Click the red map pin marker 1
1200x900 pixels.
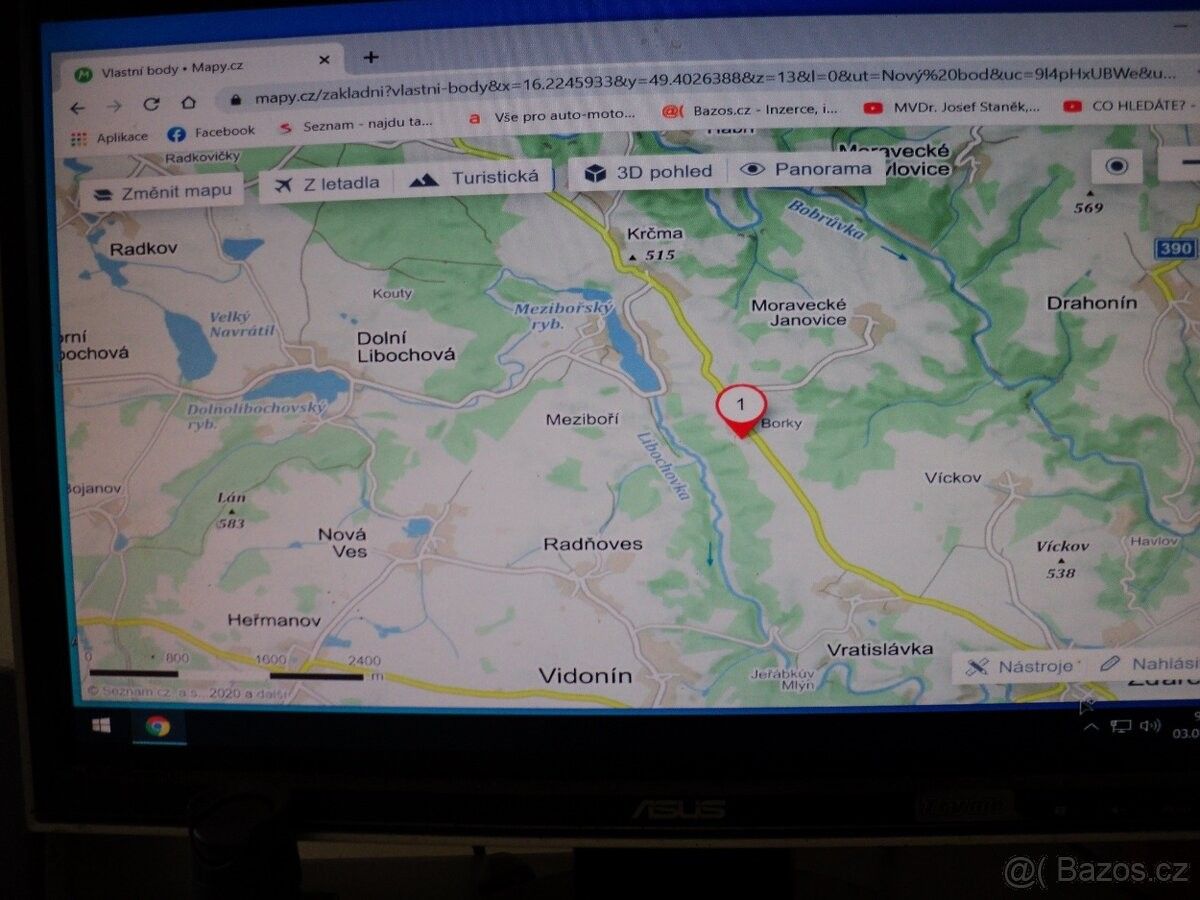point(740,408)
